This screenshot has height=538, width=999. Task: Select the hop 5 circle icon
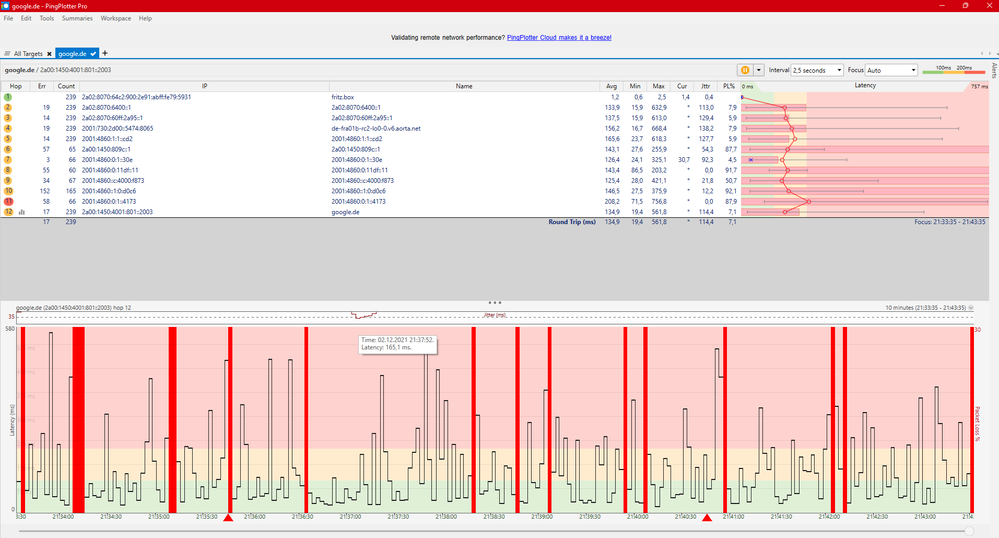8,138
